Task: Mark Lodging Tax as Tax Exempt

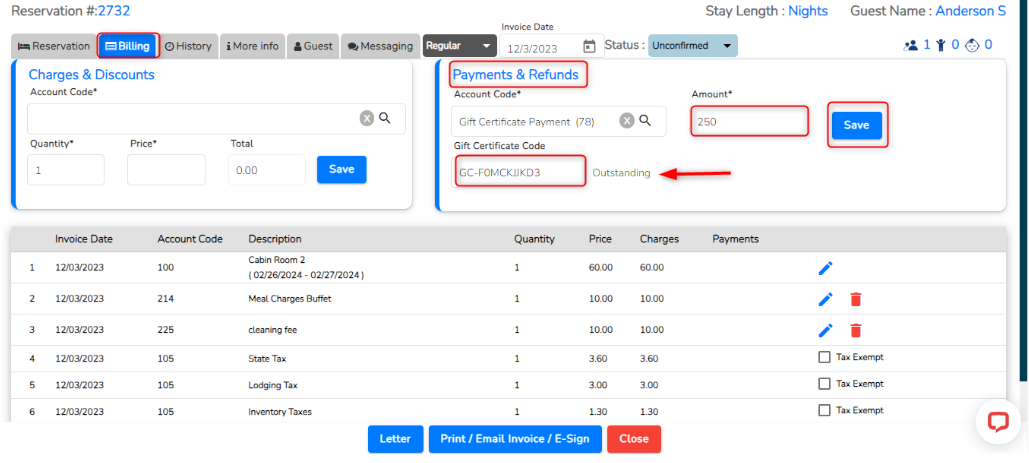Action: (824, 384)
